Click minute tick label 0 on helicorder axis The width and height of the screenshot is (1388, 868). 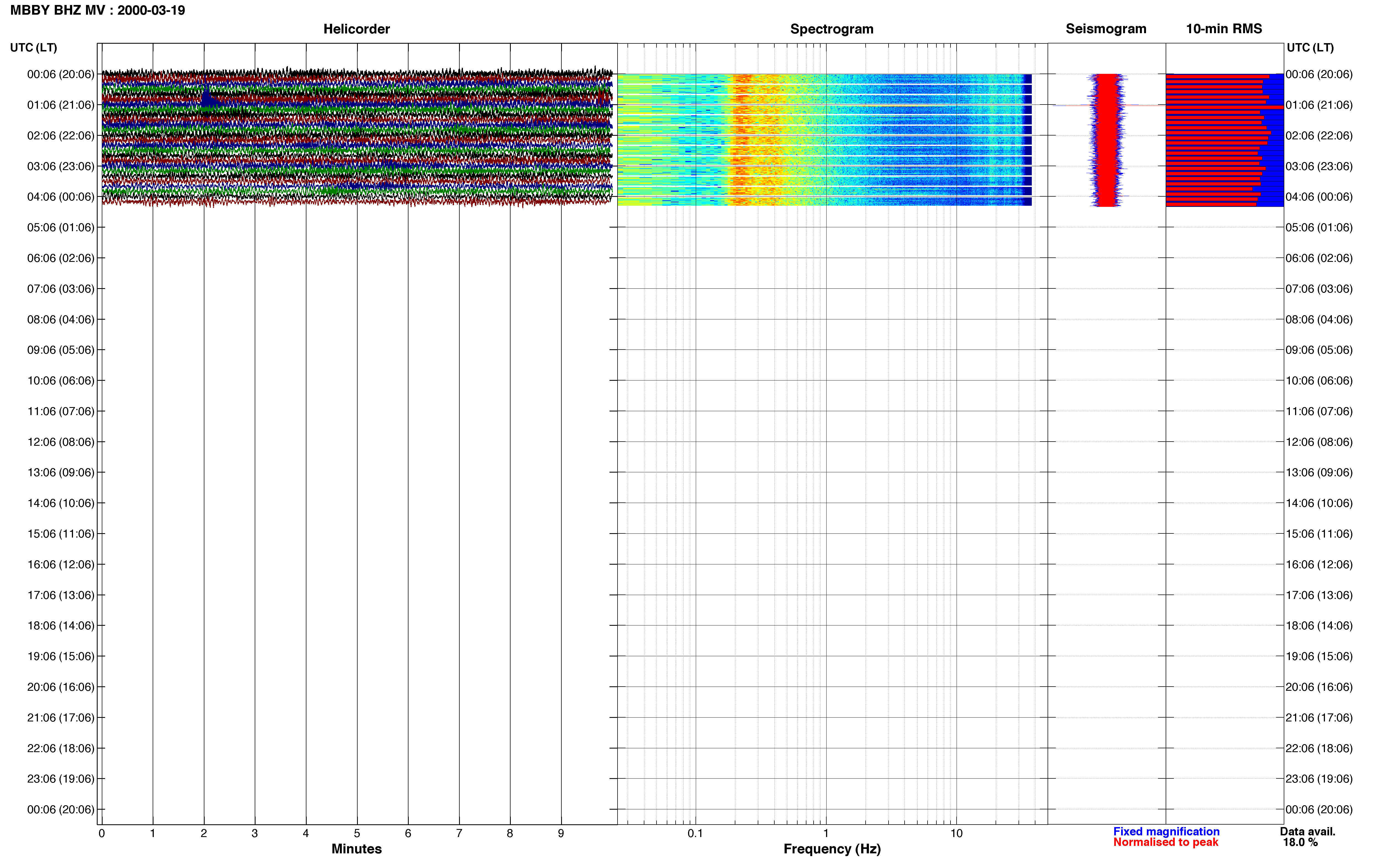(101, 833)
